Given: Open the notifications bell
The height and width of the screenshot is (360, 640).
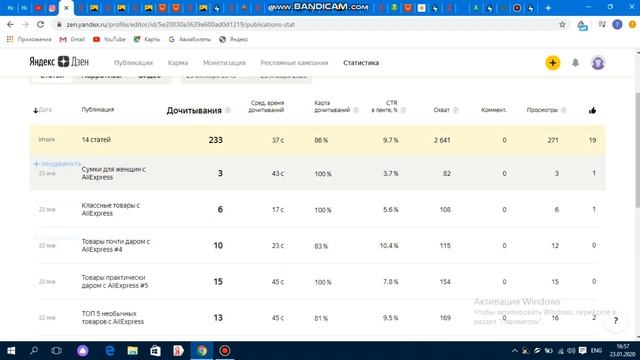Looking at the screenshot, I should 575,62.
